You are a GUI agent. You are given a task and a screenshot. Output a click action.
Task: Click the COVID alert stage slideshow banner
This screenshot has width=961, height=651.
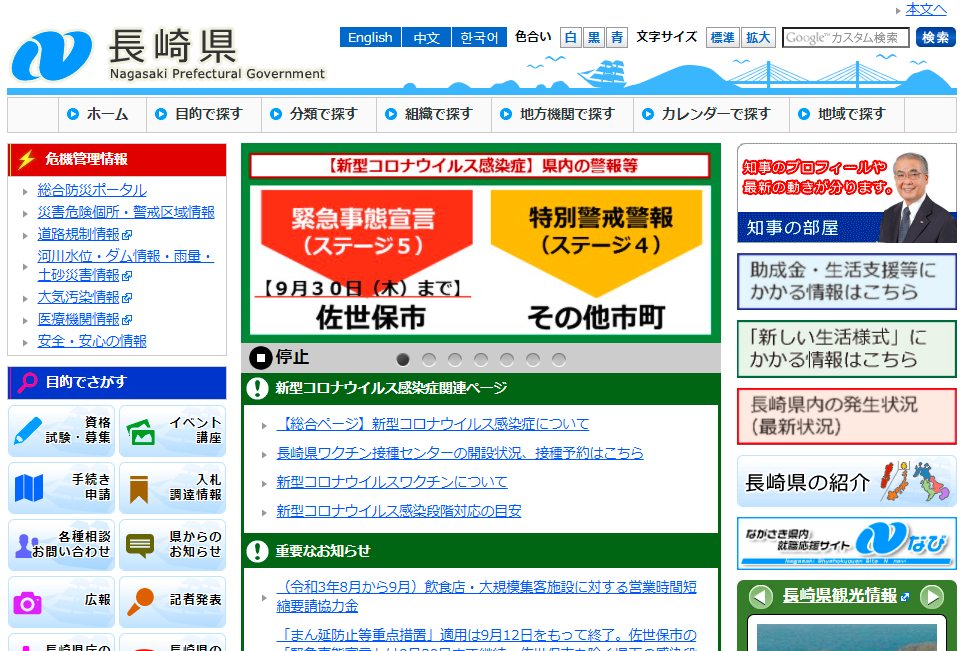pyautogui.click(x=480, y=244)
